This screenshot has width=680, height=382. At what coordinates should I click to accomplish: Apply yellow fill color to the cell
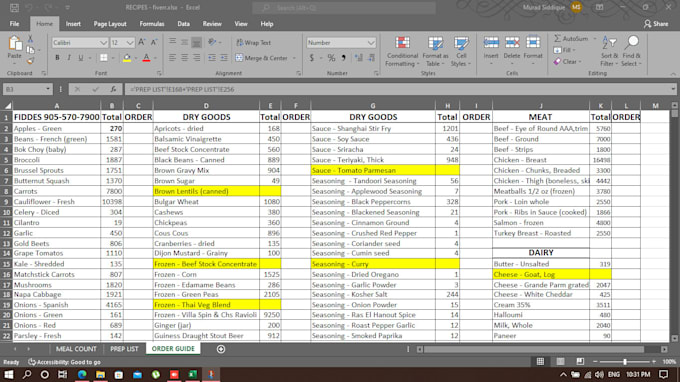[127, 58]
